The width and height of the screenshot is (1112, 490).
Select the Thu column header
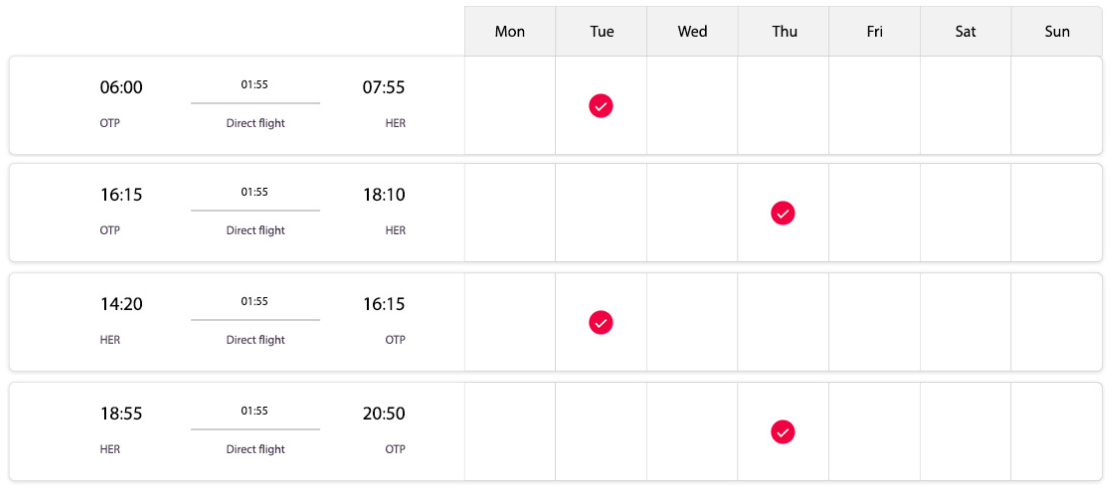point(784,31)
